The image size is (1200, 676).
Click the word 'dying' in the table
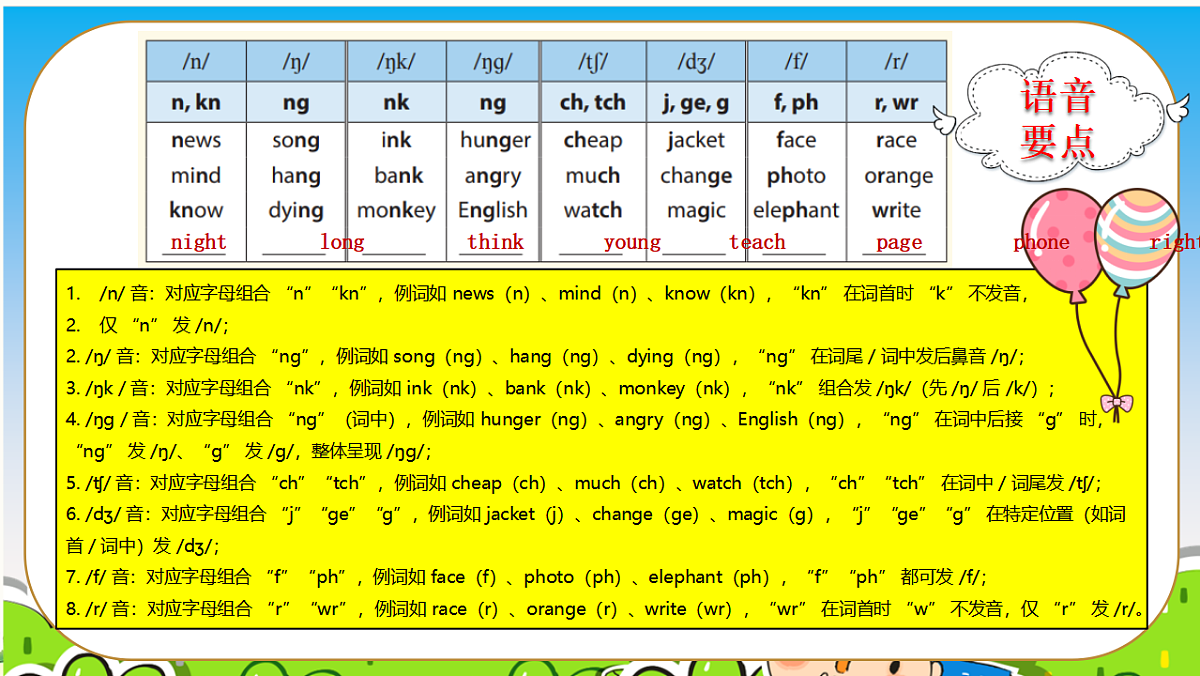pyautogui.click(x=296, y=212)
